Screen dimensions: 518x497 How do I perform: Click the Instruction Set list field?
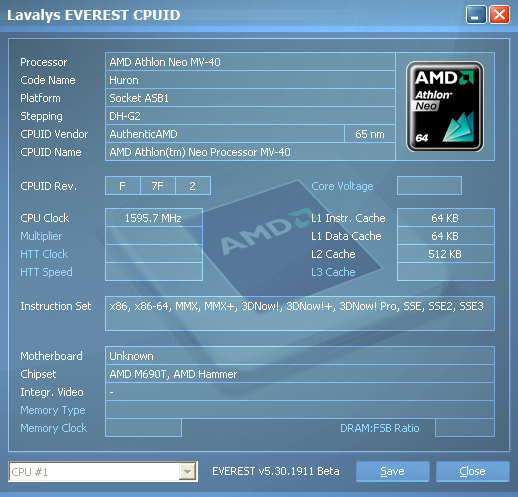point(300,313)
